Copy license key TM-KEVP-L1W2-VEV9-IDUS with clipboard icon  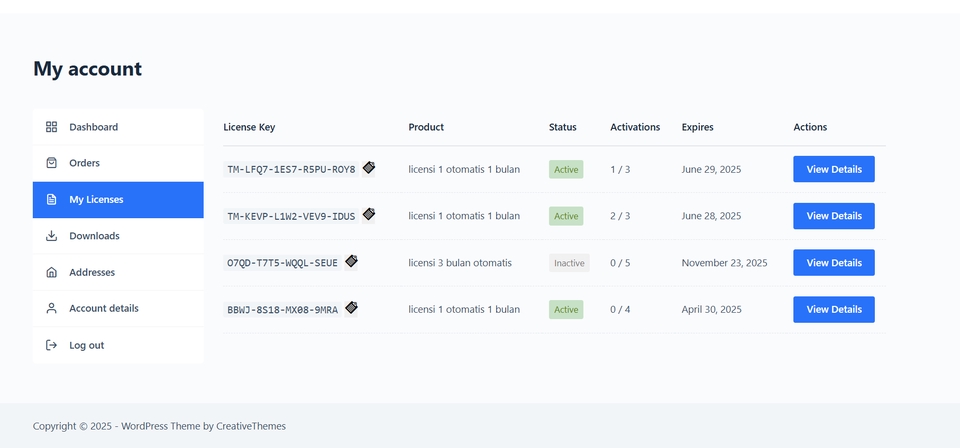[x=369, y=214]
